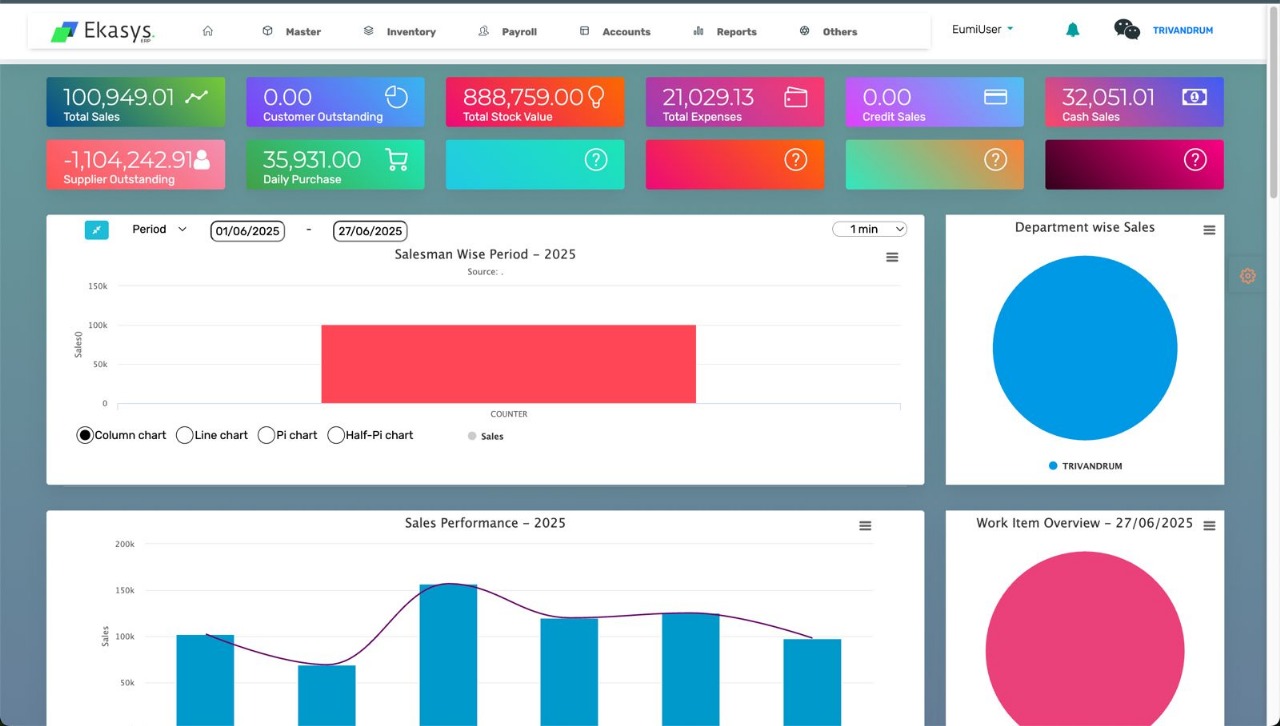Click the Credit Sales card icon
The image size is (1280, 726).
(995, 97)
